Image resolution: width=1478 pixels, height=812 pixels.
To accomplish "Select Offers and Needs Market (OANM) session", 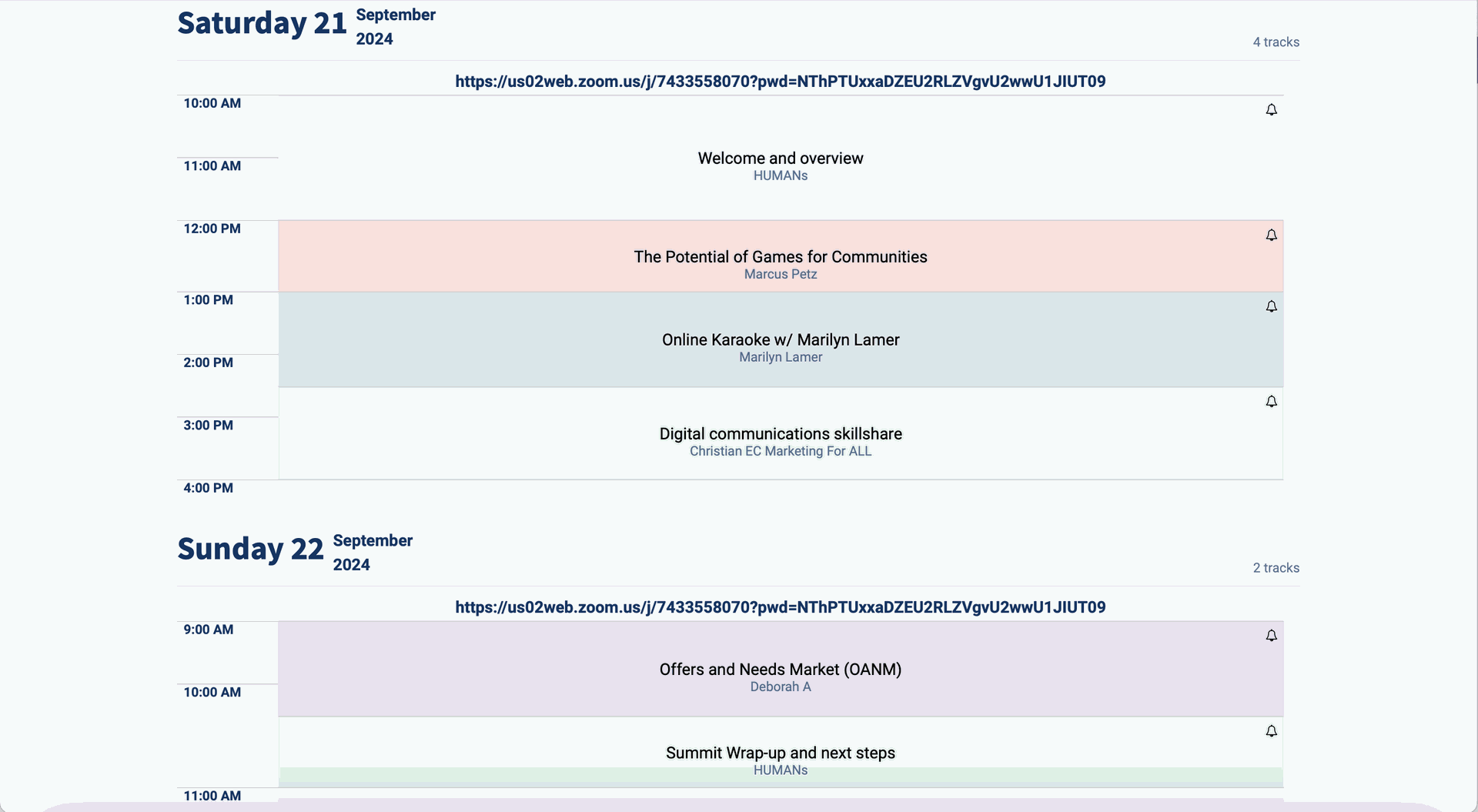I will pos(780,670).
